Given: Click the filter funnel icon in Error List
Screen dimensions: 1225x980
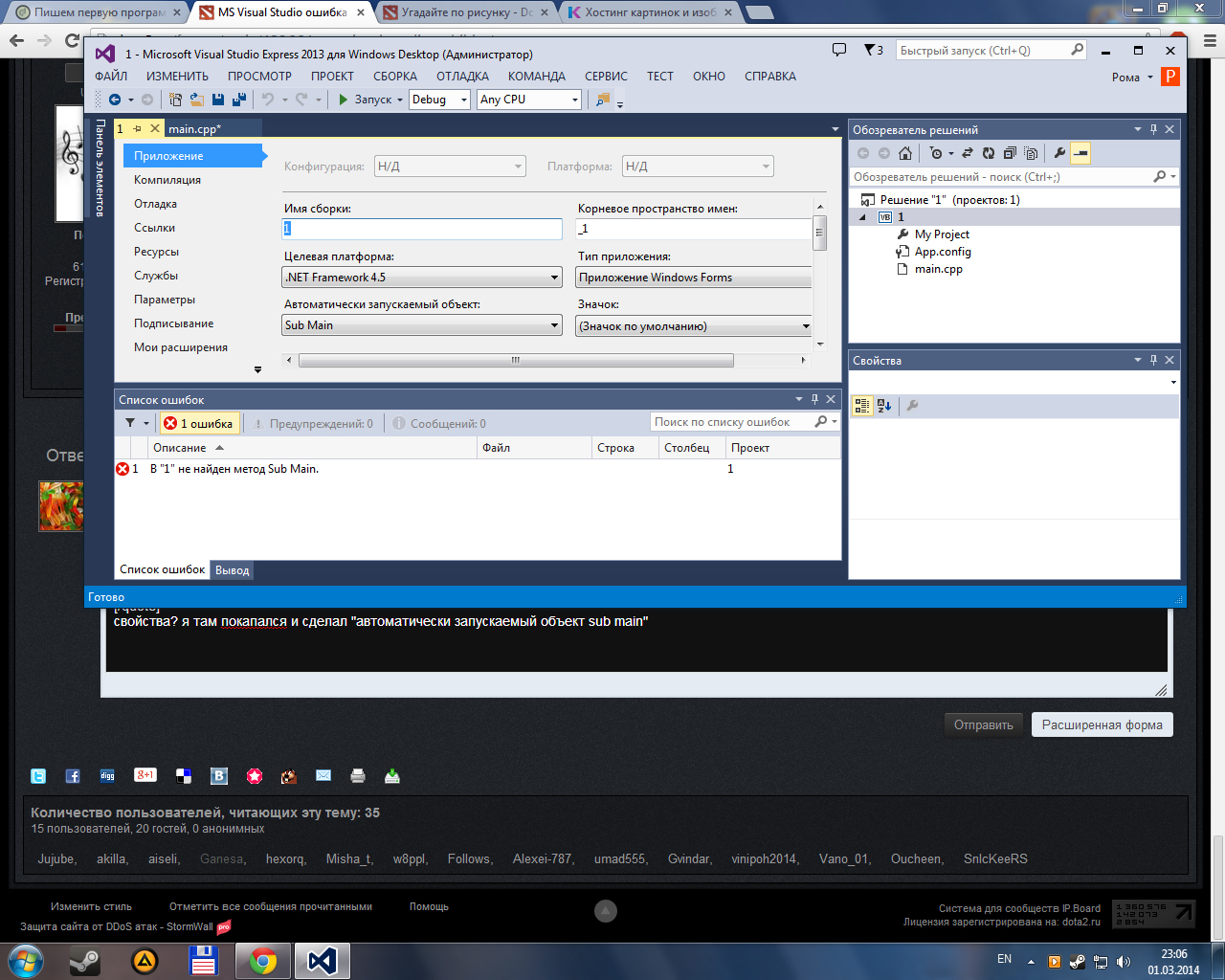Looking at the screenshot, I should 130,423.
